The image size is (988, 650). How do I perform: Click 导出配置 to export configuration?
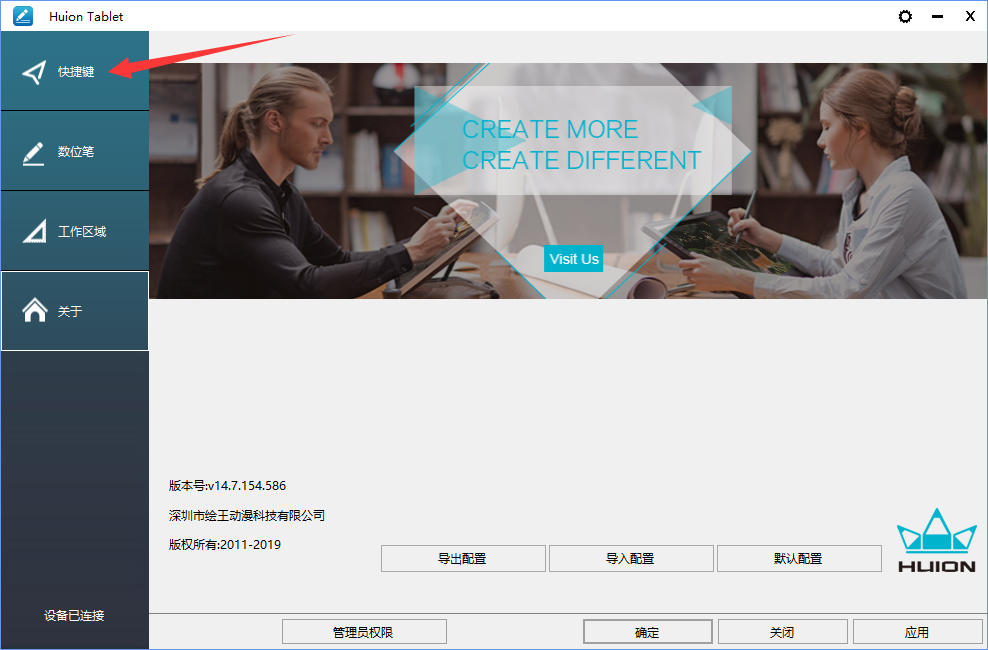click(463, 559)
